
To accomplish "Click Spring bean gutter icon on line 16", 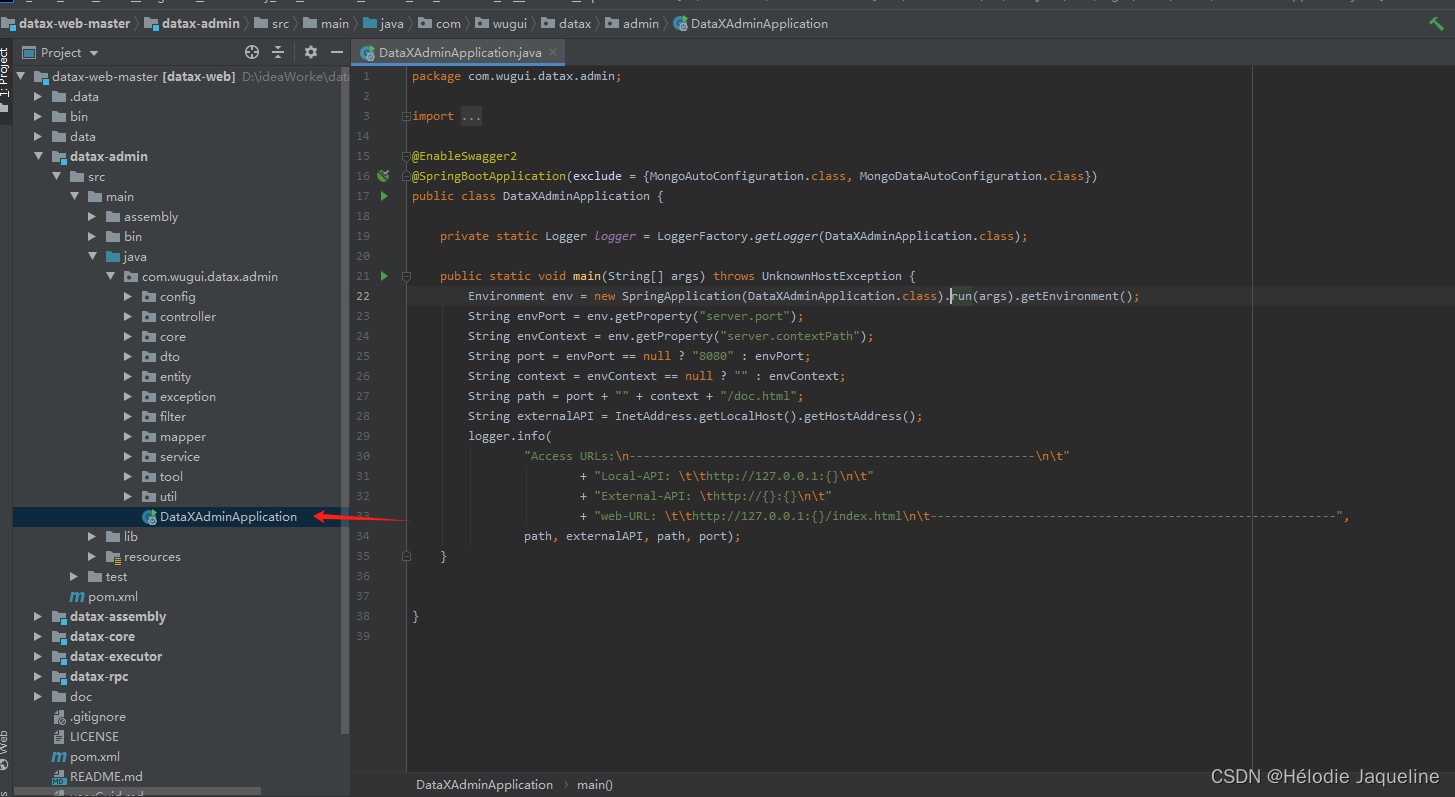I will (383, 176).
